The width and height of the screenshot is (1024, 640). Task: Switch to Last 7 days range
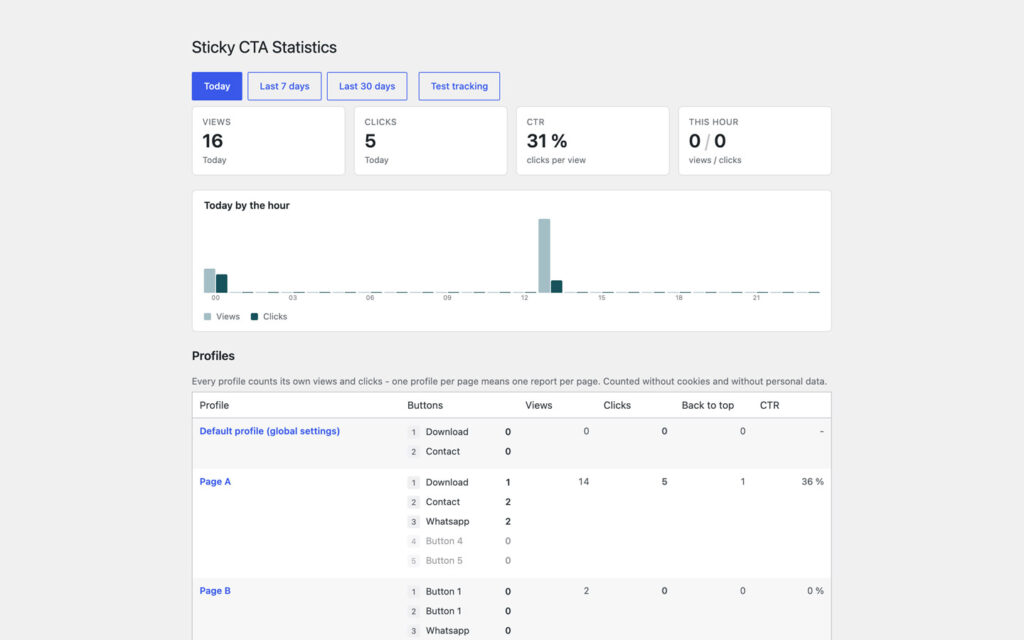click(x=284, y=86)
